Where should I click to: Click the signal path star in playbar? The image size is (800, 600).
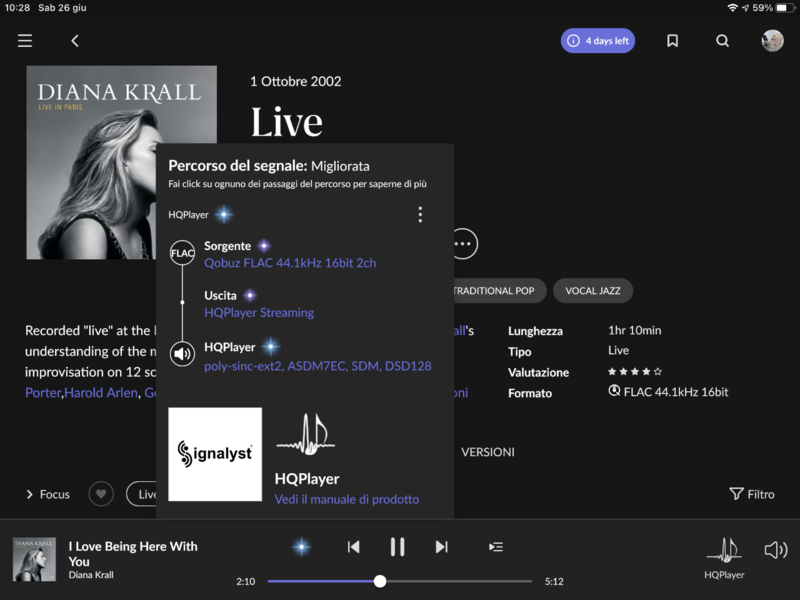tap(301, 547)
